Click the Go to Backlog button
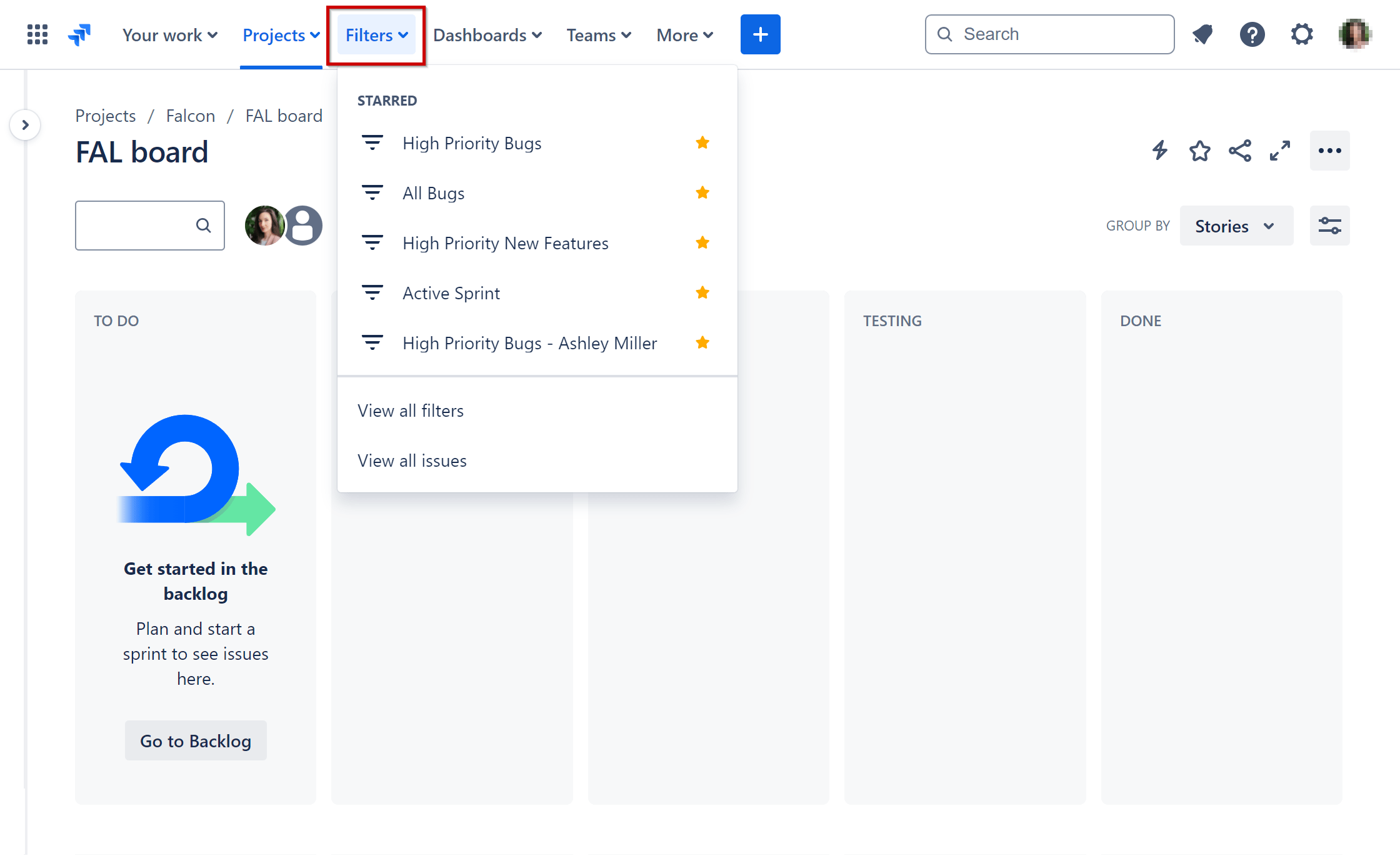This screenshot has height=856, width=1400. point(196,740)
